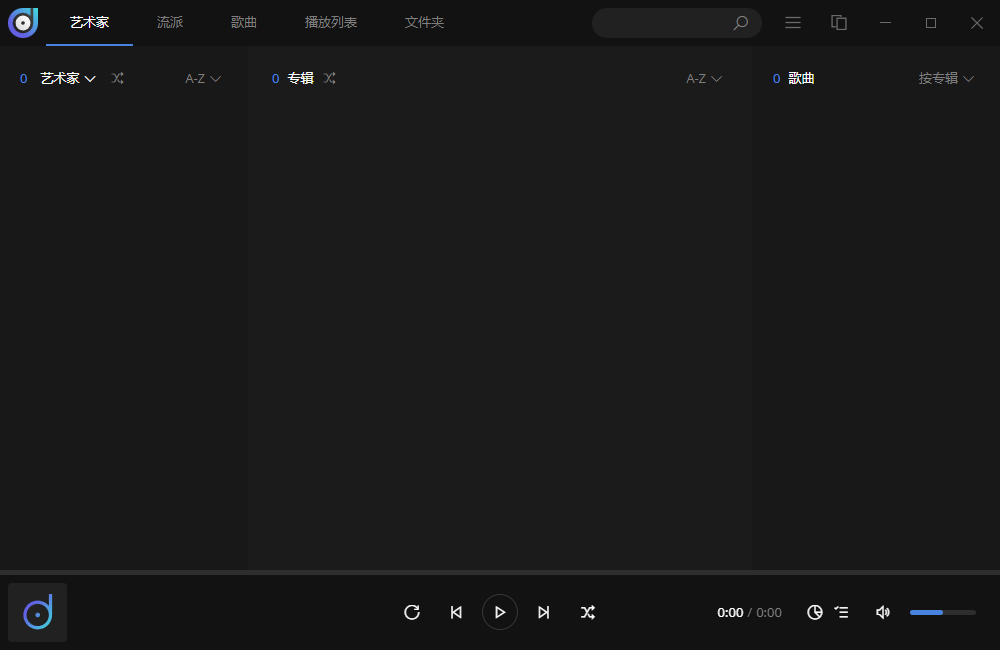Screen dimensions: 1000x650
Task: Switch to mini-player mode
Action: pos(839,22)
